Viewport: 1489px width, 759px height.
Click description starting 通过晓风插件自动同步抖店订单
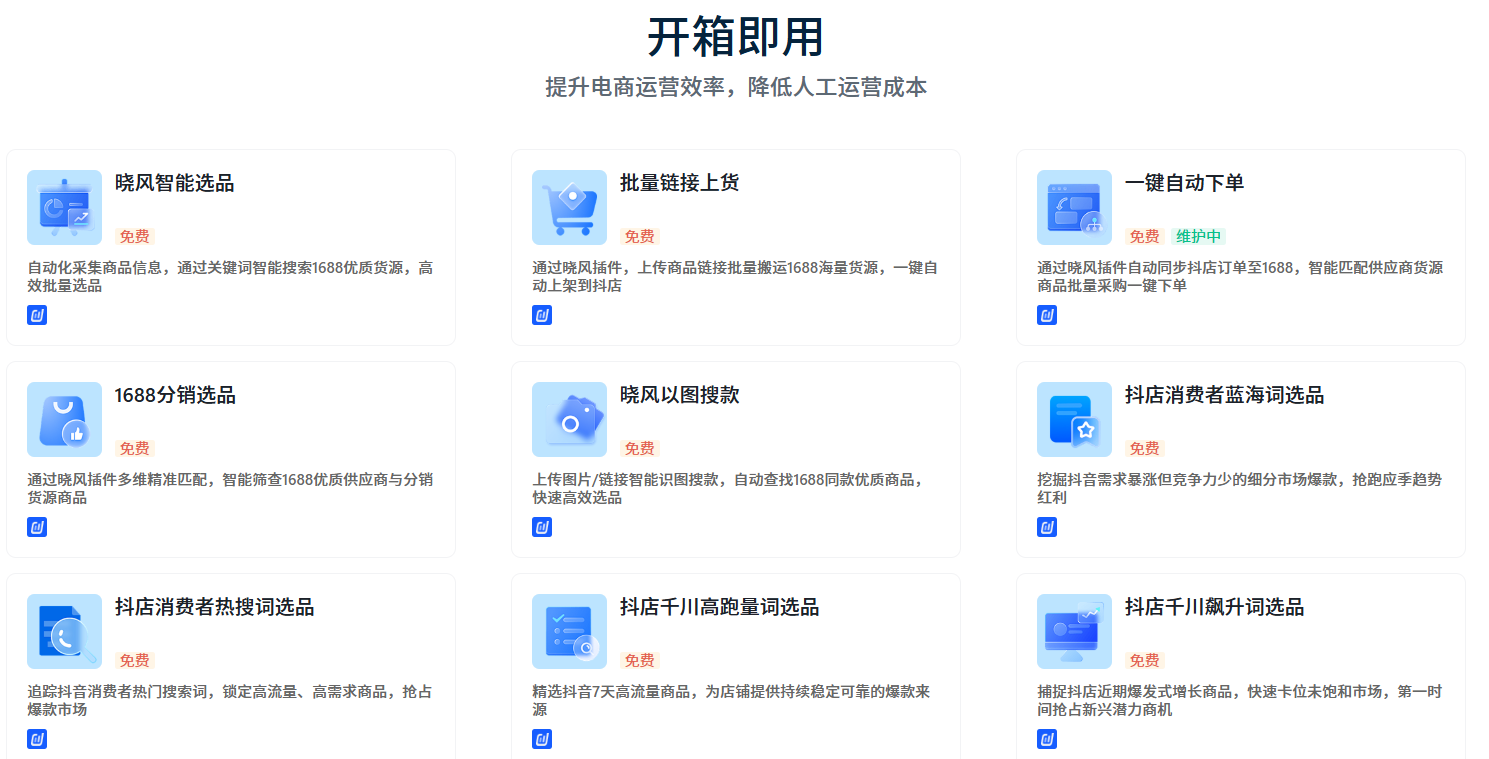[x=1240, y=277]
